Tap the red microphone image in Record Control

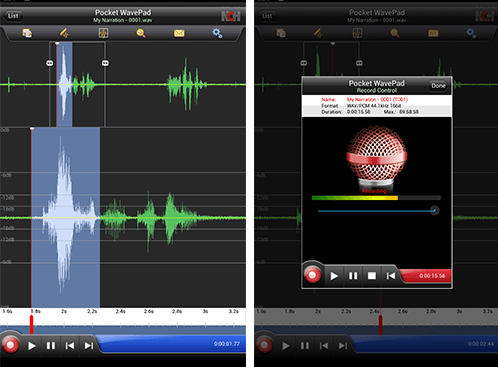377,159
